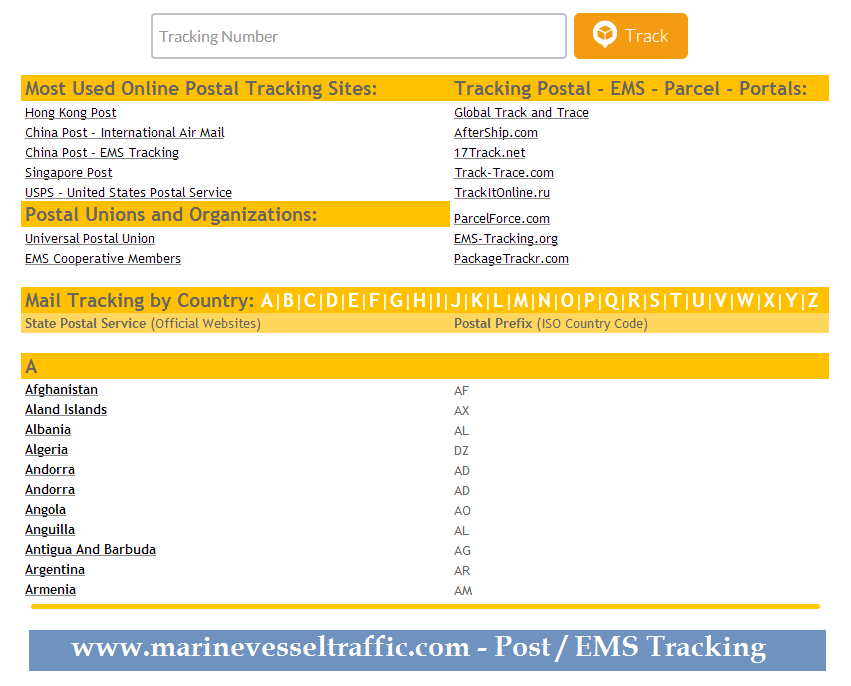The image size is (851, 686).
Task: Visit the ParcelForce.com link
Action: pos(502,219)
